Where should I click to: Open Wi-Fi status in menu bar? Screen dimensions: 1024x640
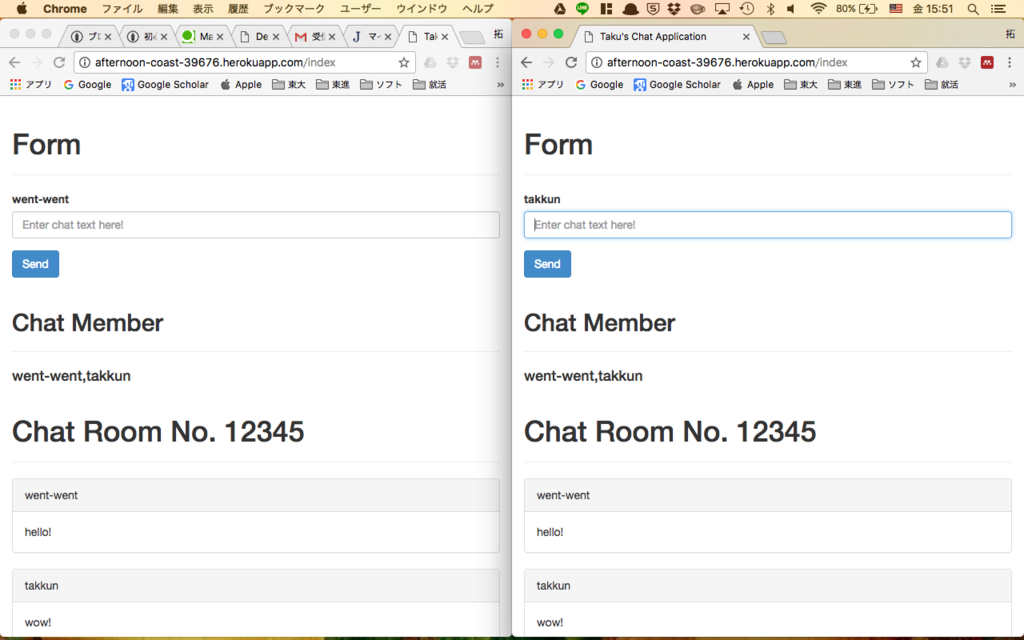pos(818,8)
